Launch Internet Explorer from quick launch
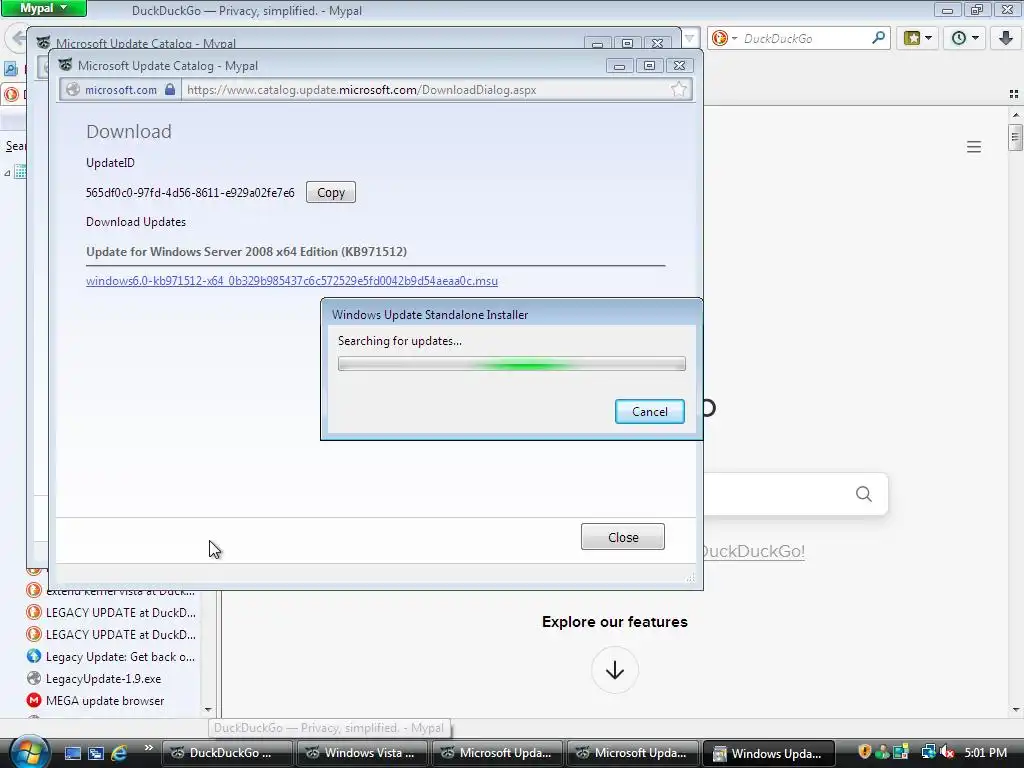The image size is (1024, 768). (120, 753)
